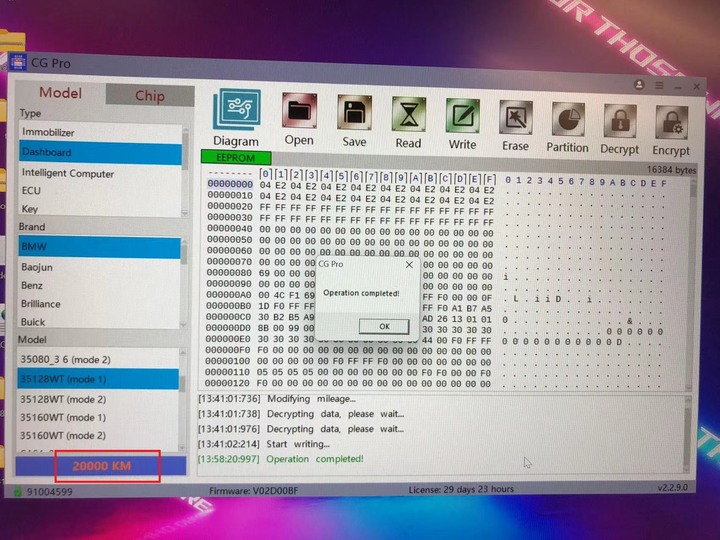The image size is (720, 540).
Task: Click hex column header [F]
Action: (x=490, y=178)
